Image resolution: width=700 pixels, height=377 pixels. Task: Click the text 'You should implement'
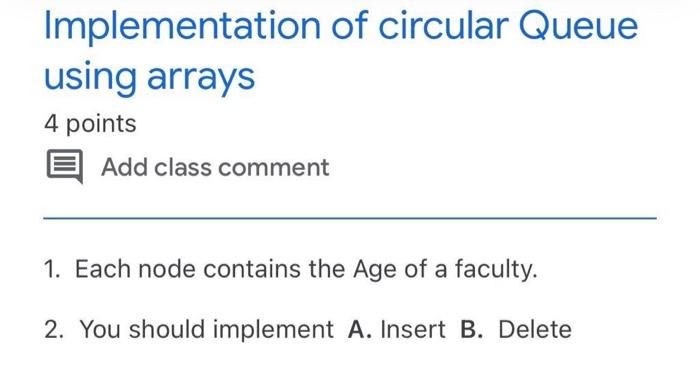206,330
